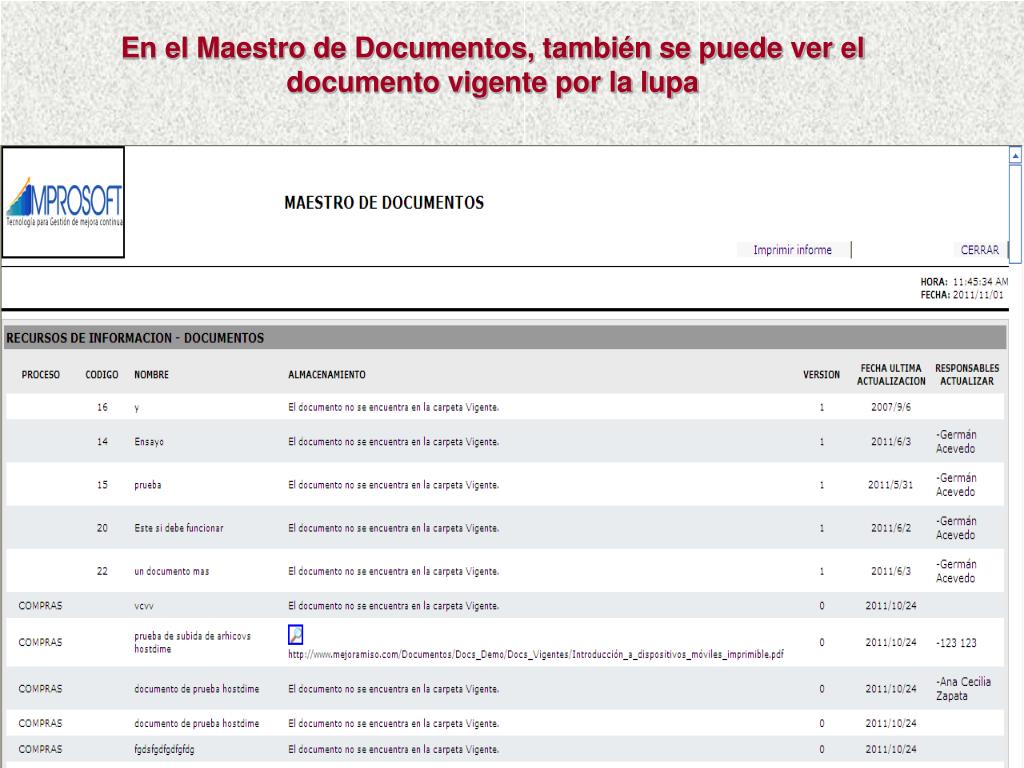Click the ALMACENAMIENTO column header
Viewport: 1024px width, 768px height.
coord(327,375)
